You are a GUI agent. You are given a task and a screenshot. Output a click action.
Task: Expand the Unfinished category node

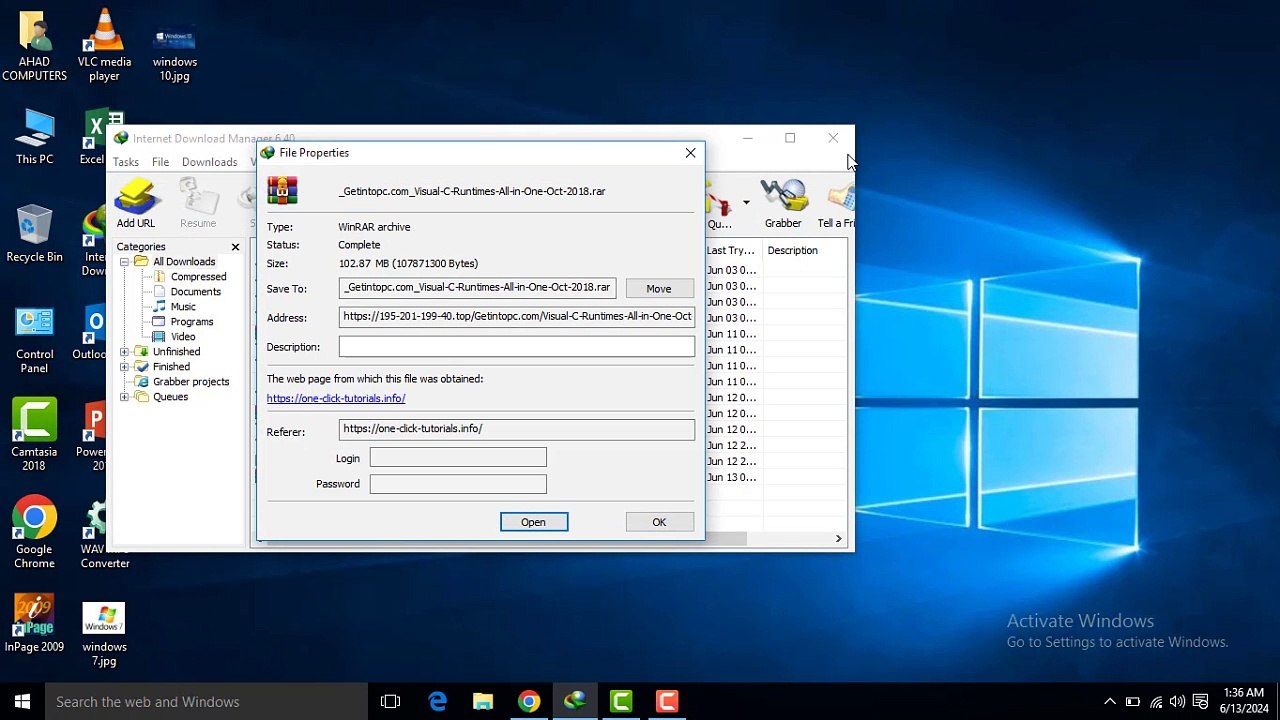(x=124, y=352)
